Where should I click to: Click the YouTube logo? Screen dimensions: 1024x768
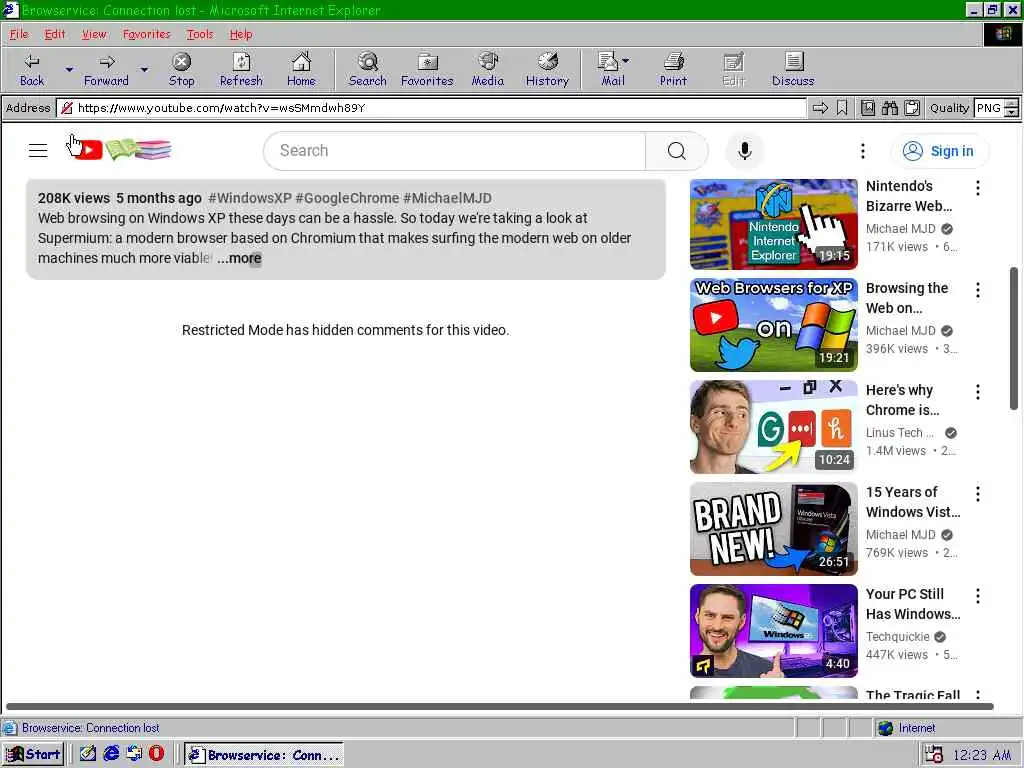121,150
